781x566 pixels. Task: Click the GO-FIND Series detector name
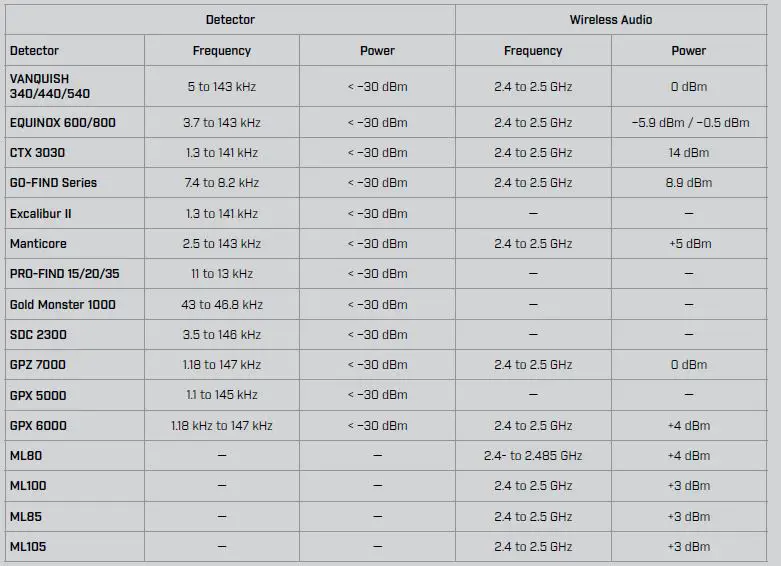[x=53, y=183]
